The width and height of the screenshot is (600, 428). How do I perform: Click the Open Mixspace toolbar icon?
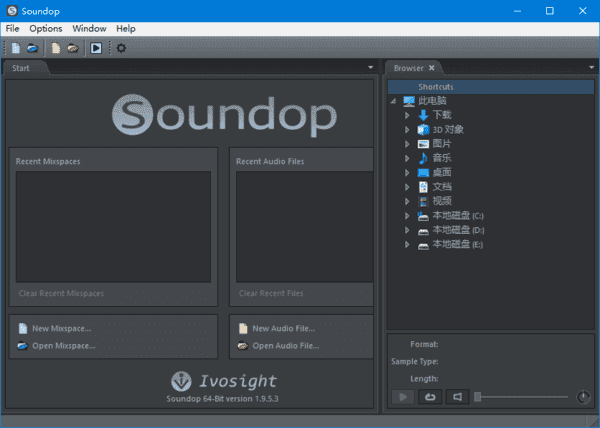click(x=33, y=48)
